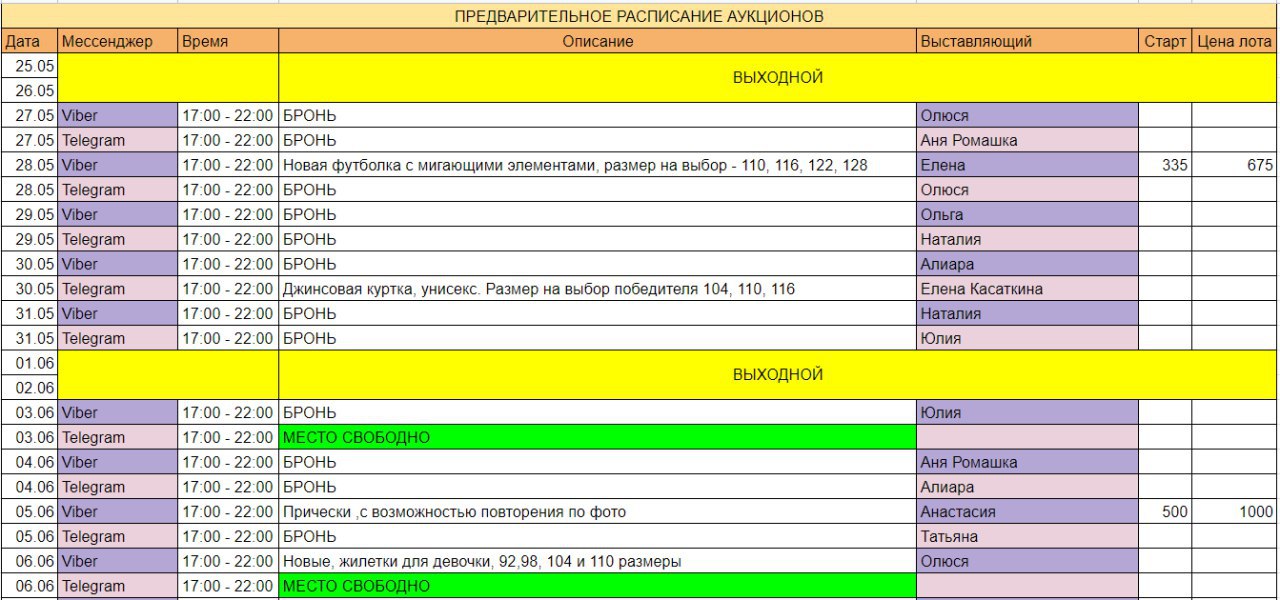Select the Новые, жилетки для девочки description cell
Screen dimensions: 1280x600
point(598,561)
